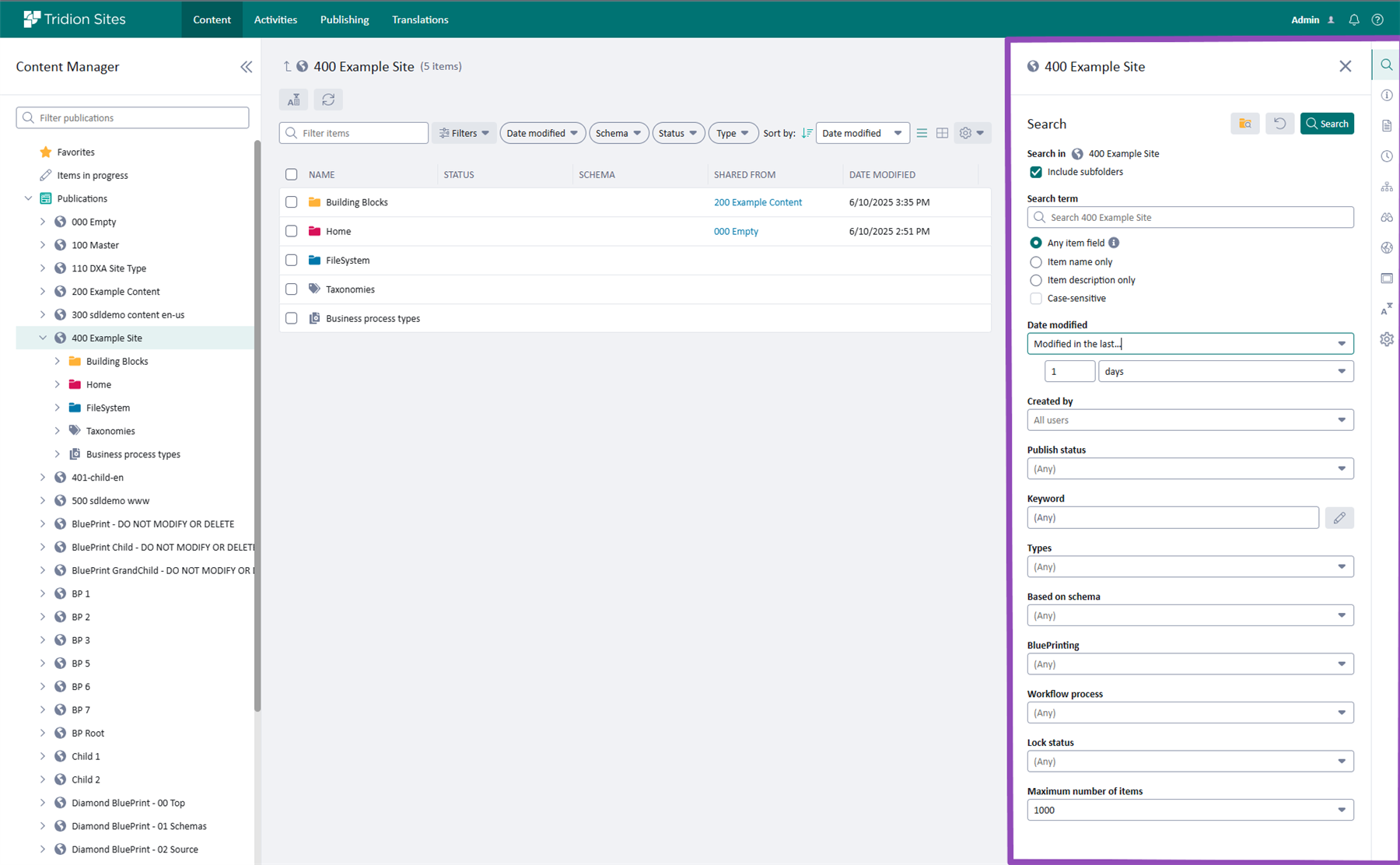Check the Building Blocks row checkbox
The height and width of the screenshot is (865, 1400).
pyautogui.click(x=291, y=202)
